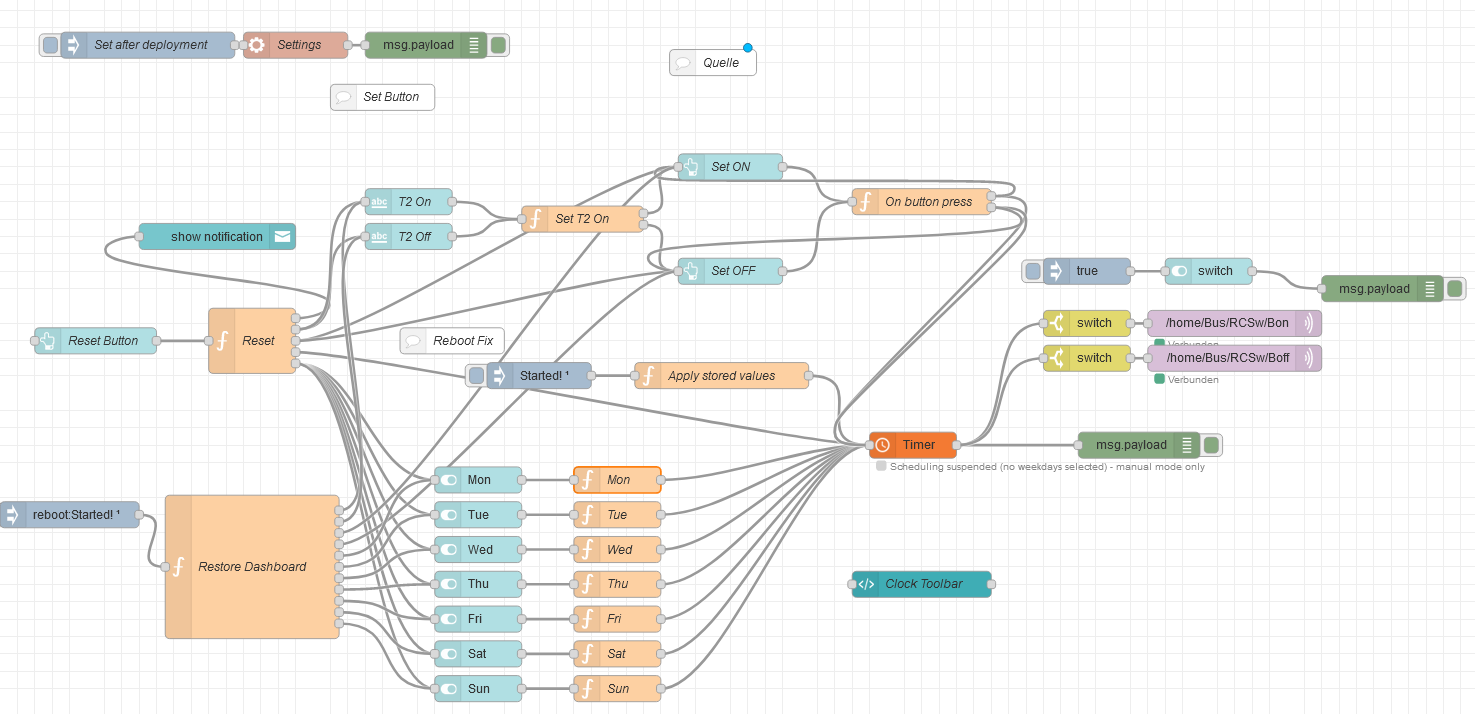Image resolution: width=1475 pixels, height=714 pixels.
Task: Click the toggle icon on Mon switch node
Action: [448, 480]
